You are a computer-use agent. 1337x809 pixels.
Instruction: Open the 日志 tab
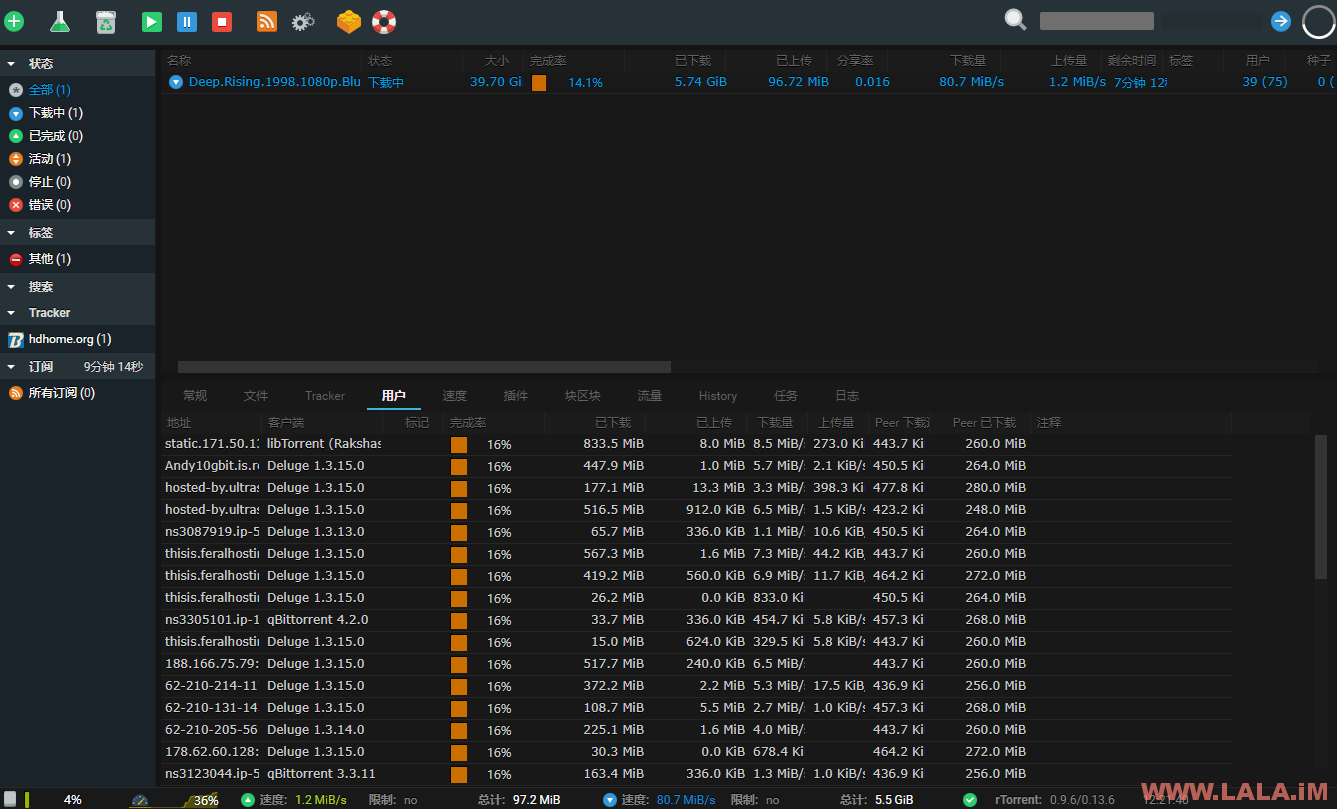pos(847,396)
